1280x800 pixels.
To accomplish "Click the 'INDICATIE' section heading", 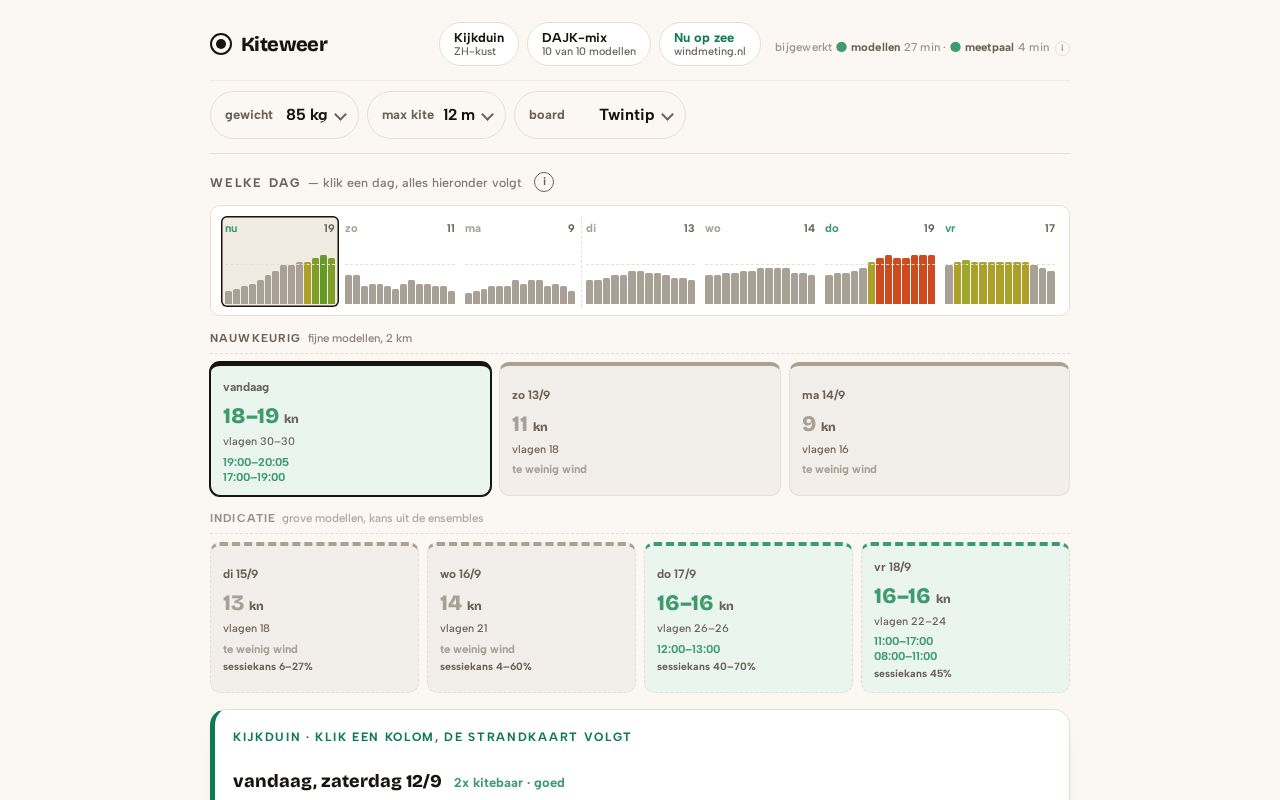I will click(x=243, y=518).
